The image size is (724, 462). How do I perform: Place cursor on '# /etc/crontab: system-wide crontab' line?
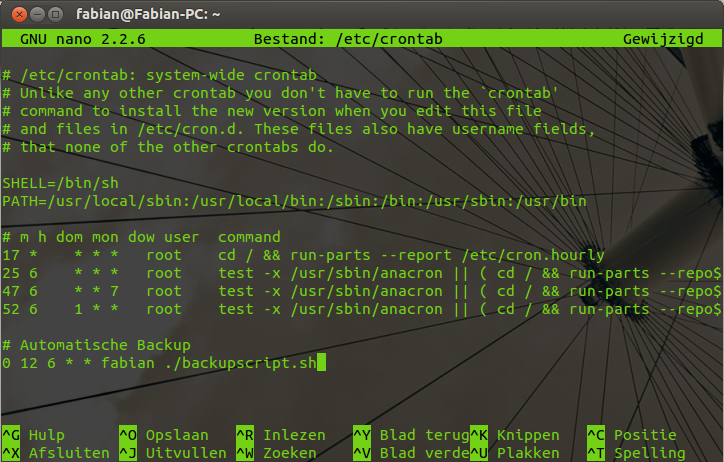pos(160,75)
